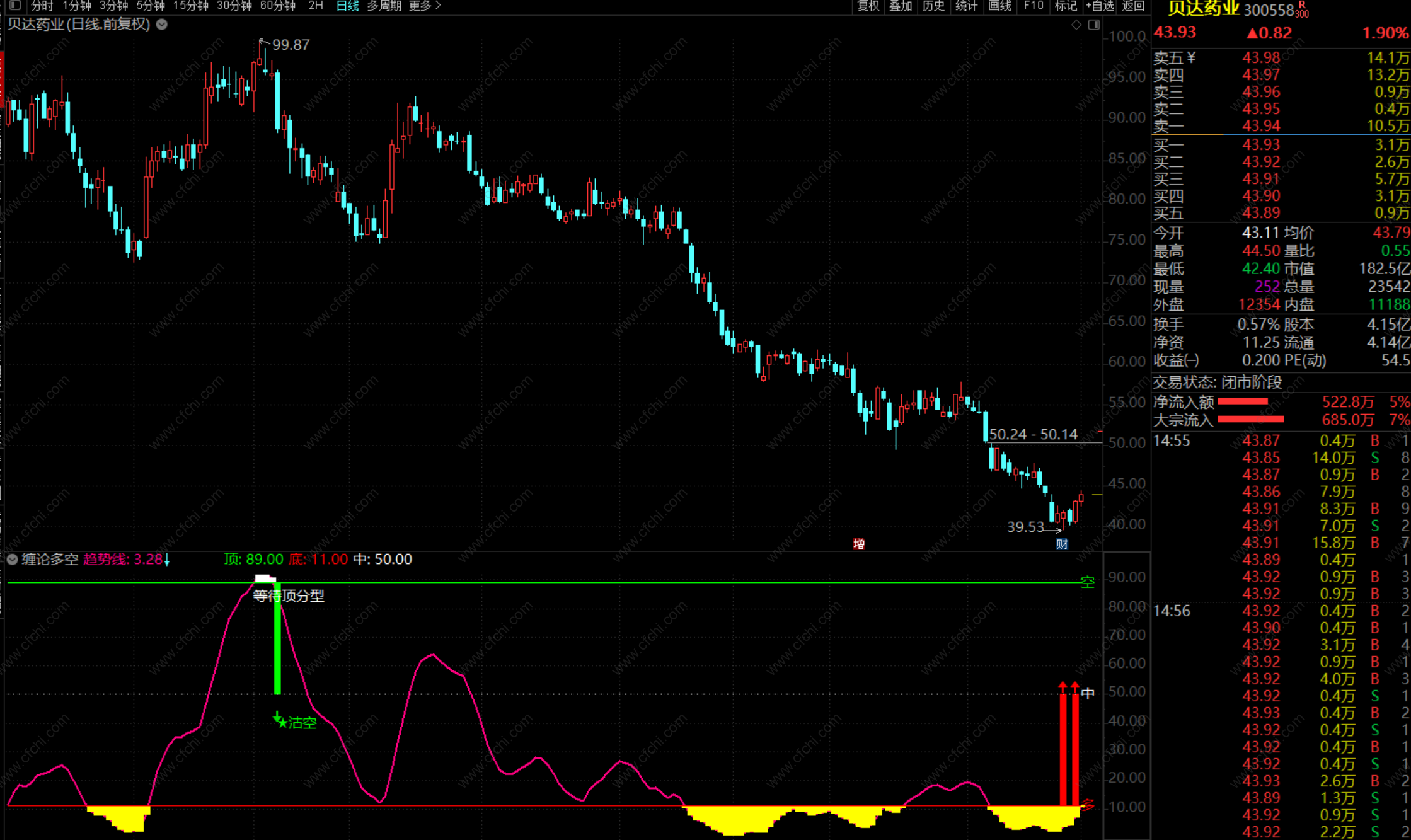
Task: Click the red 净流入额 bar
Action: pos(1242,401)
